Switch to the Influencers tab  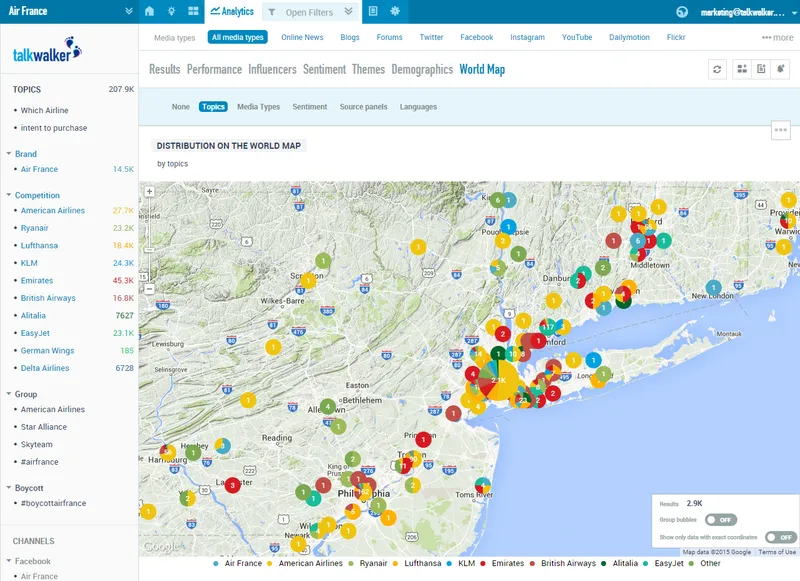[x=272, y=69]
